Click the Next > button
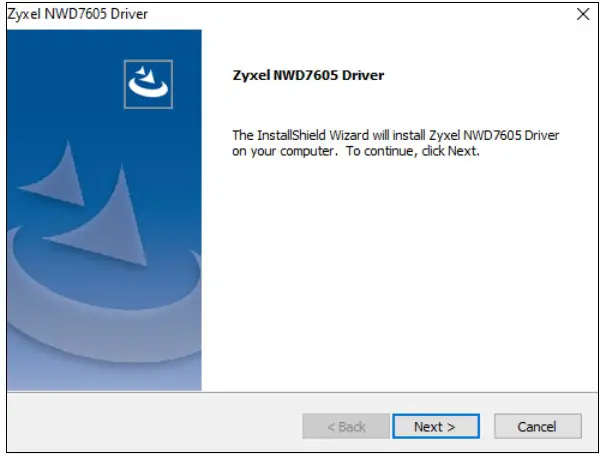The width and height of the screenshot is (604, 456). coord(436,426)
